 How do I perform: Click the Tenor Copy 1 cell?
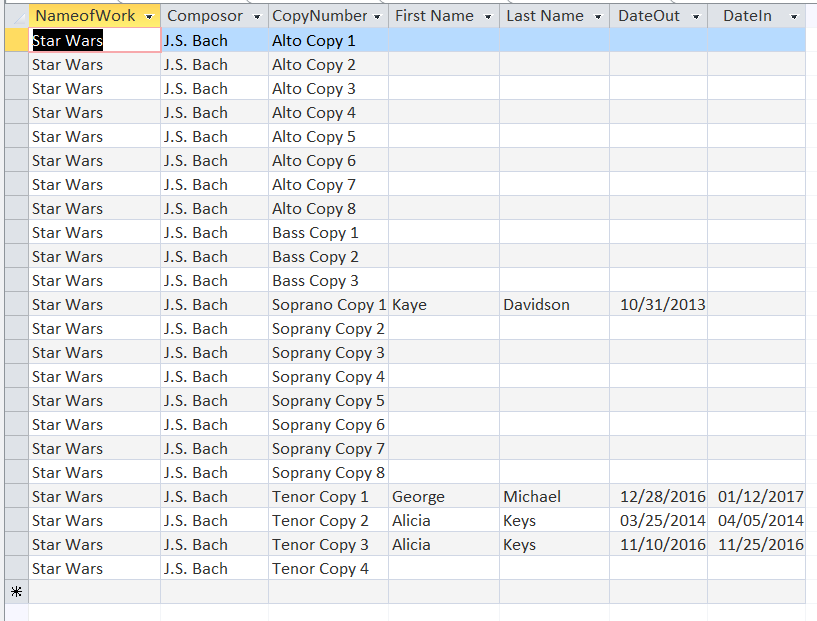tap(328, 496)
